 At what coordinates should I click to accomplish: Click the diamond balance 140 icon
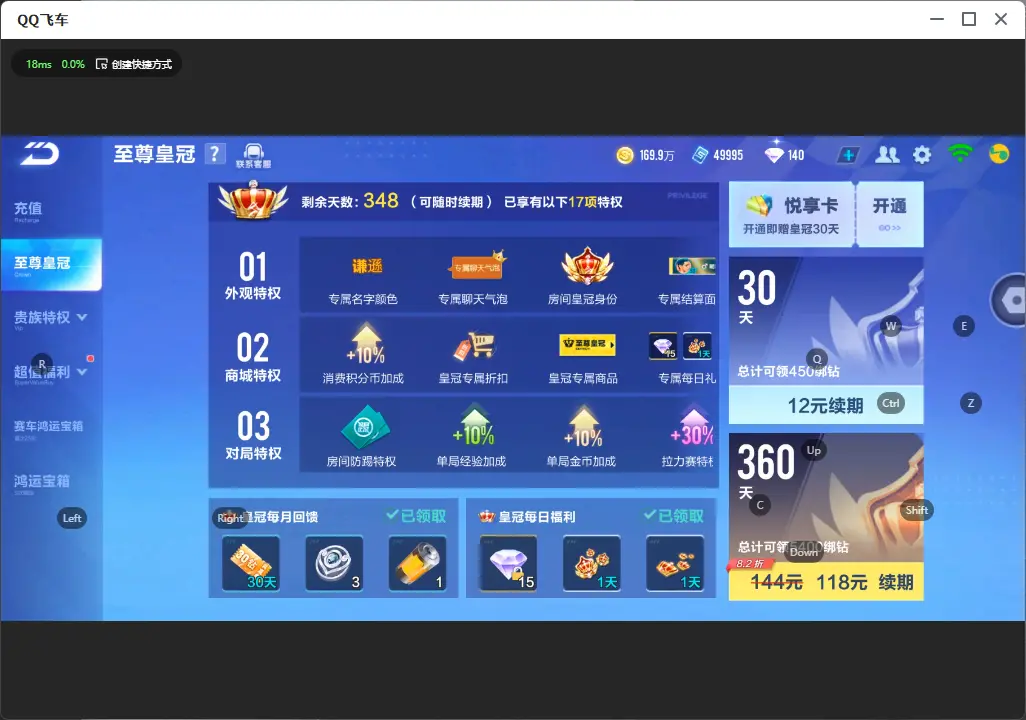(774, 155)
